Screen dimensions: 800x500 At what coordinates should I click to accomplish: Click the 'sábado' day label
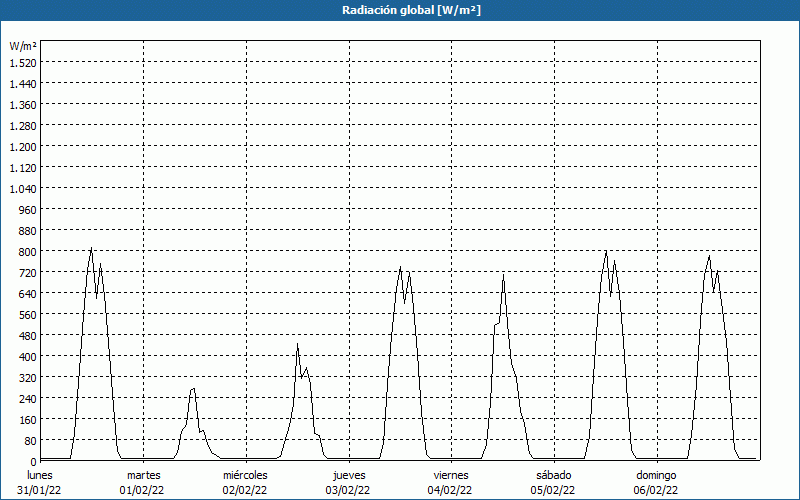coord(554,475)
